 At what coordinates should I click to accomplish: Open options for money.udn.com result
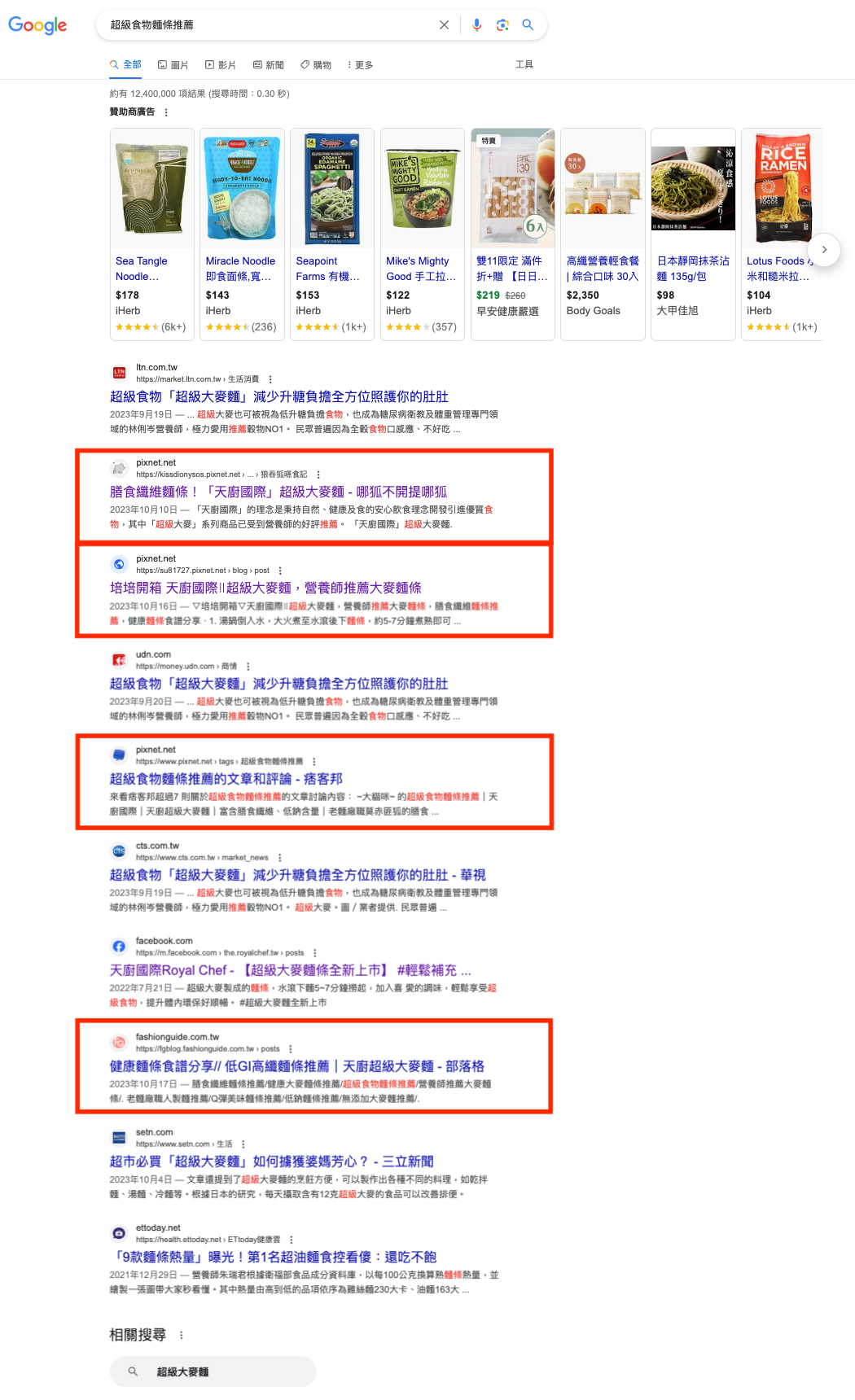(248, 667)
